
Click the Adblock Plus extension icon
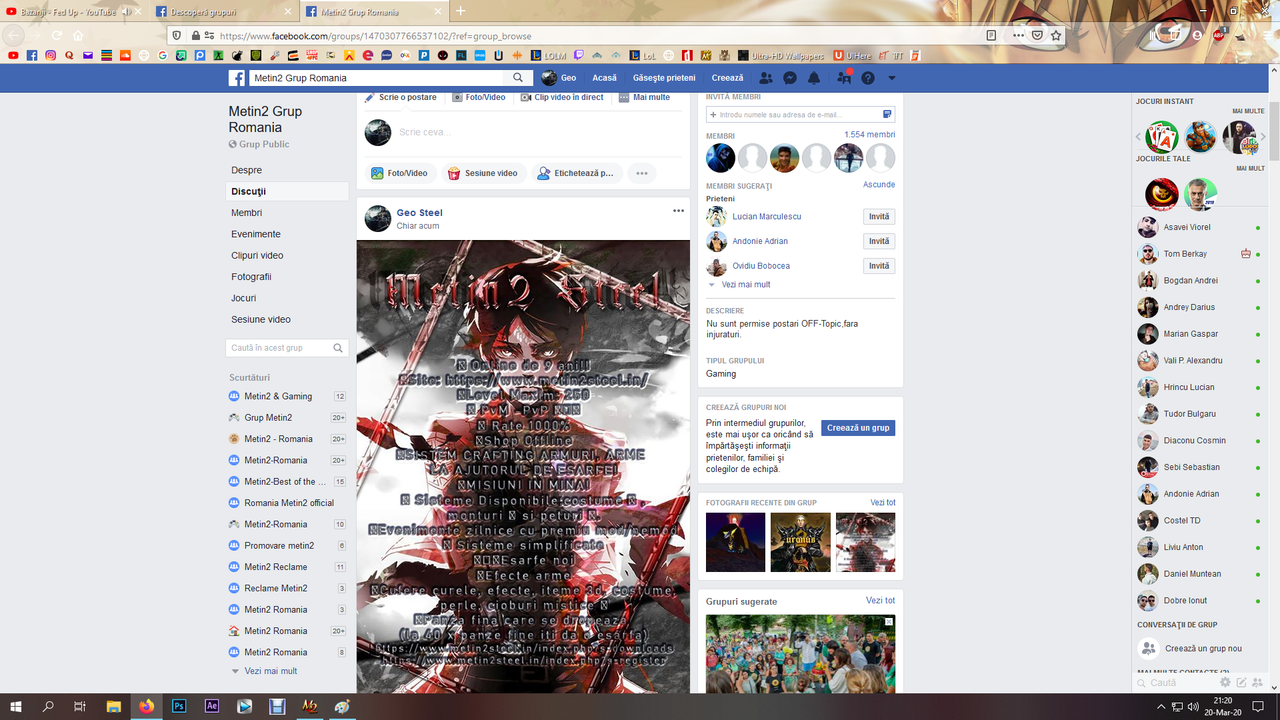click(x=1219, y=35)
